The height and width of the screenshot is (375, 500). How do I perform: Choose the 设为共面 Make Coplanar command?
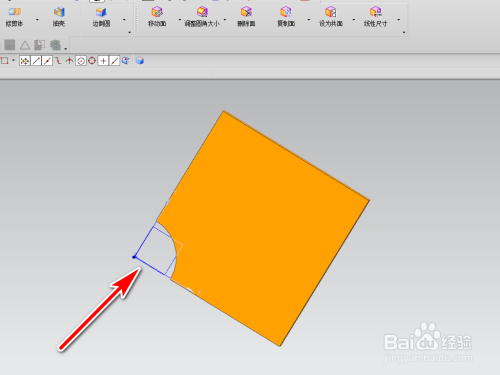[x=331, y=17]
